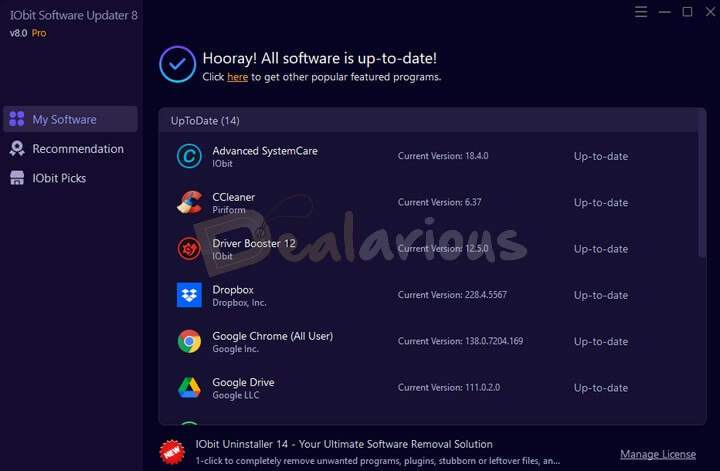Click the blue checkmark status circle
The height and width of the screenshot is (471, 720).
coord(178,64)
